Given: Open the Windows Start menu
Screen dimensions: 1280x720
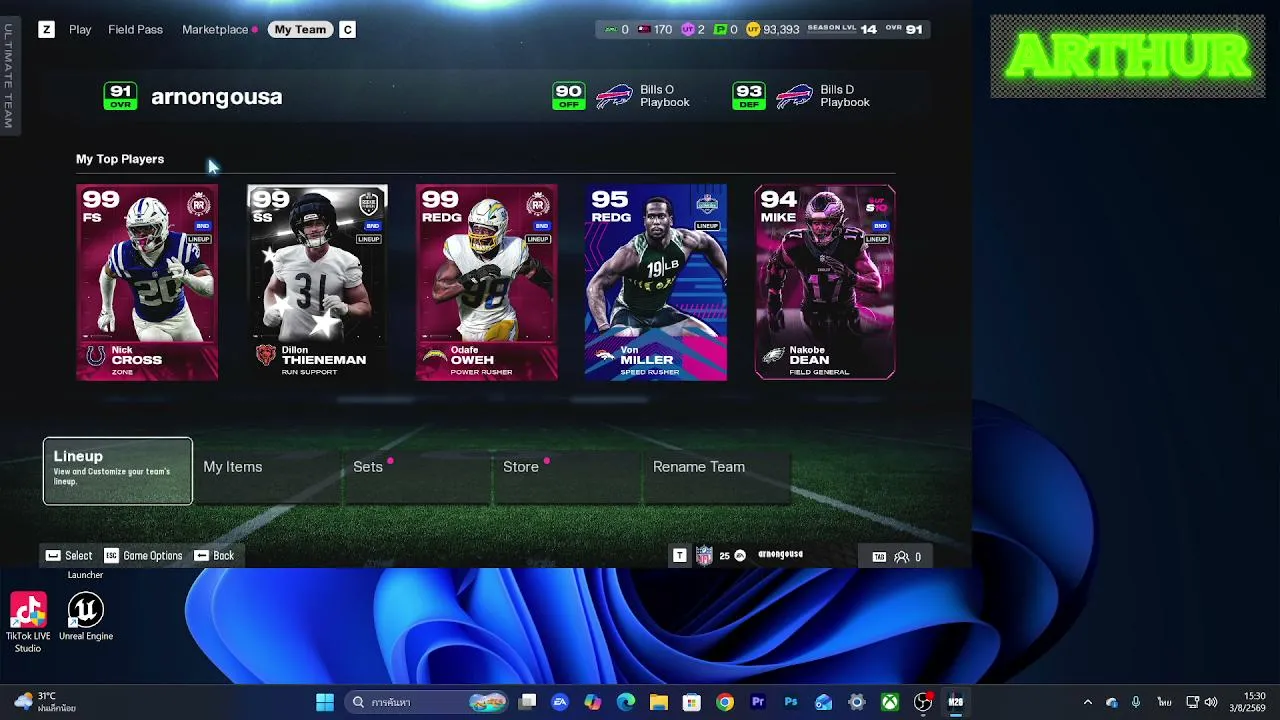Looking at the screenshot, I should [x=325, y=702].
